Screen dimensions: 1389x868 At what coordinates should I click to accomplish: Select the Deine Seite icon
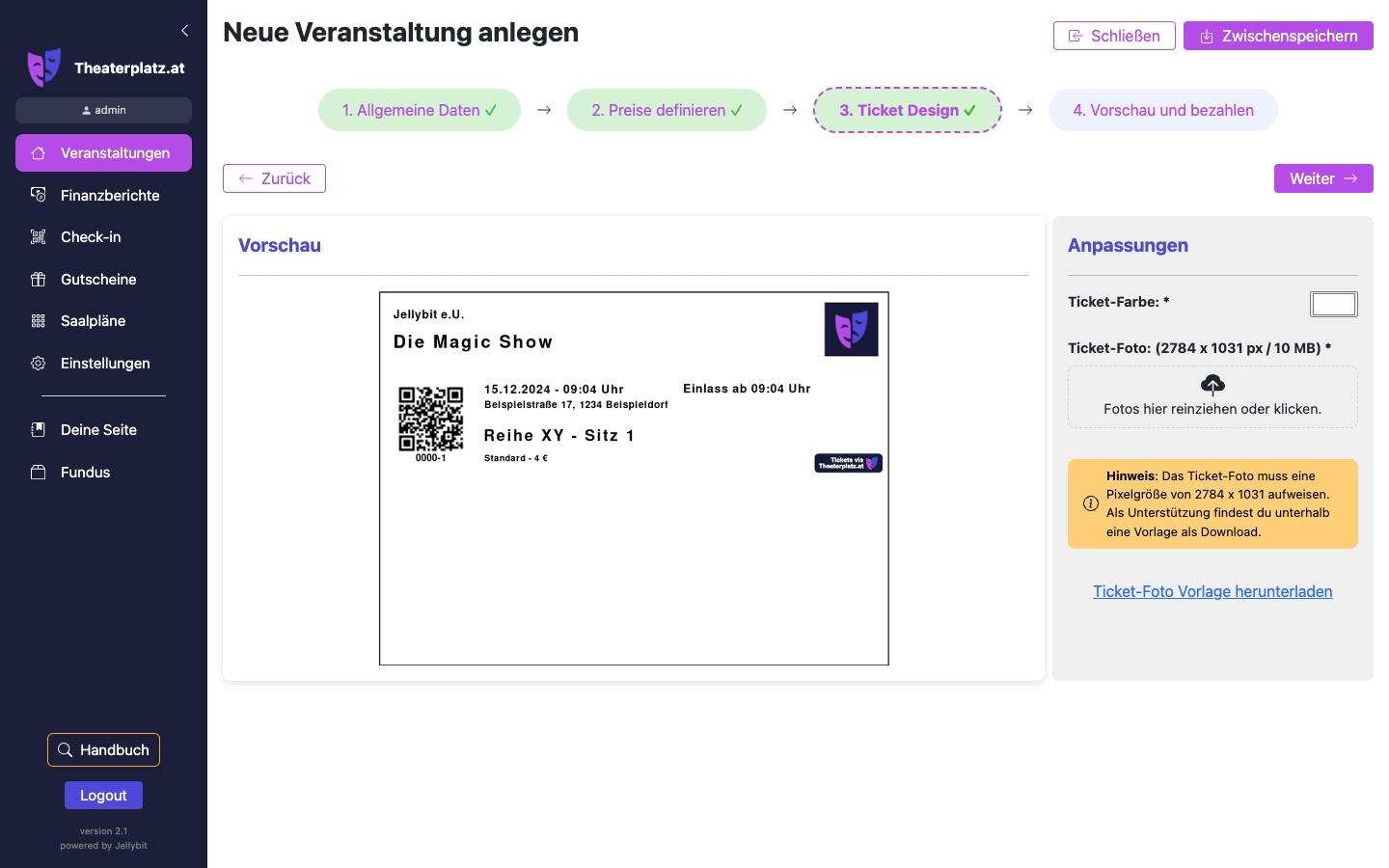tap(39, 429)
